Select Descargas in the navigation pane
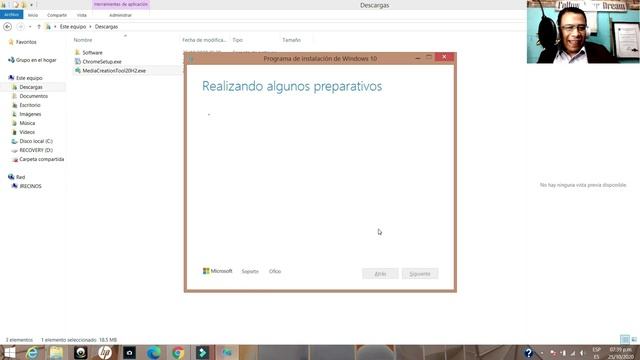 [x=31, y=87]
